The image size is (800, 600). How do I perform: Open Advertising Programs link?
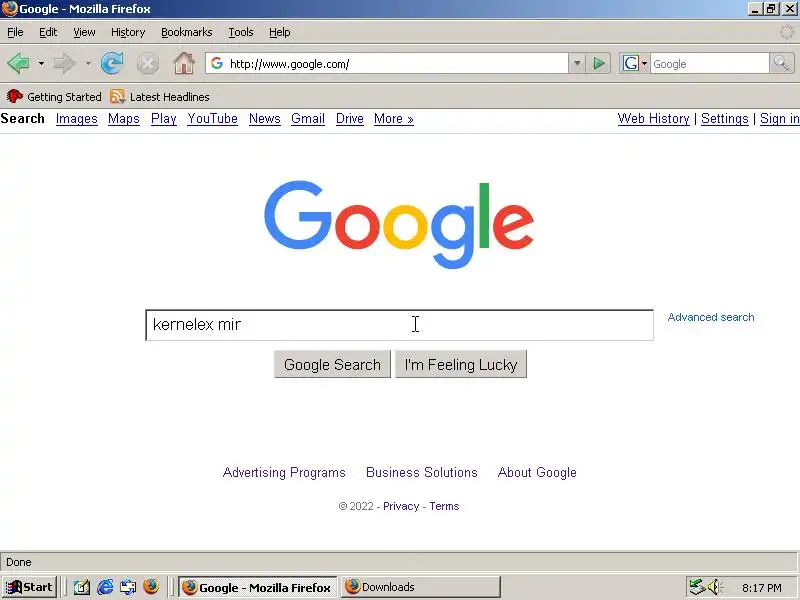pos(284,472)
